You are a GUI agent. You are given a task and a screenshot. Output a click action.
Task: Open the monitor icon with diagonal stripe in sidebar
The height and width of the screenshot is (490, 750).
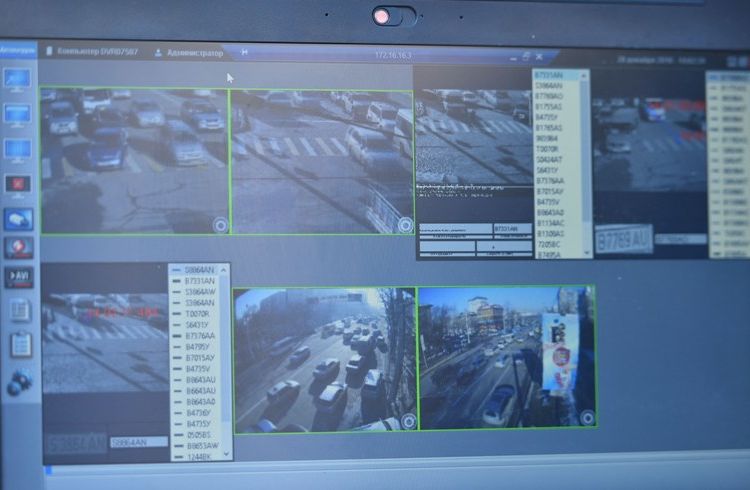[17, 79]
